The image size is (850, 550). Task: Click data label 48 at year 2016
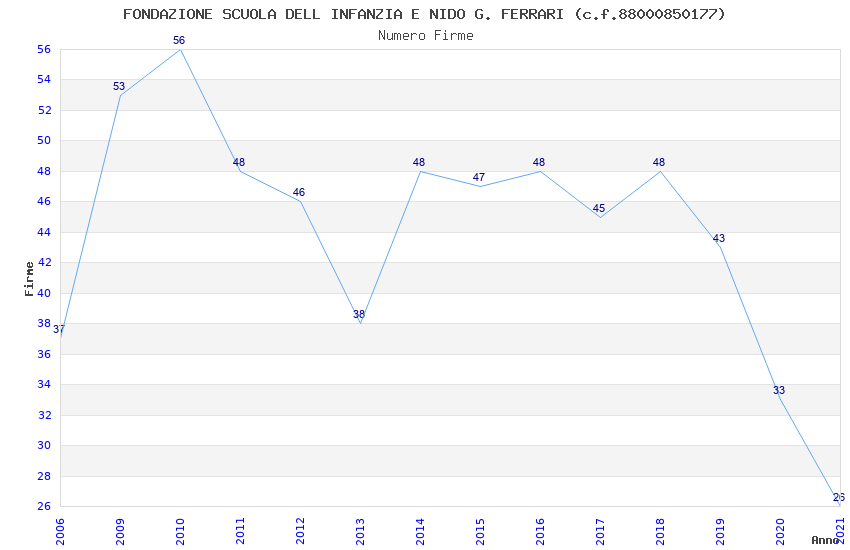pos(539,162)
